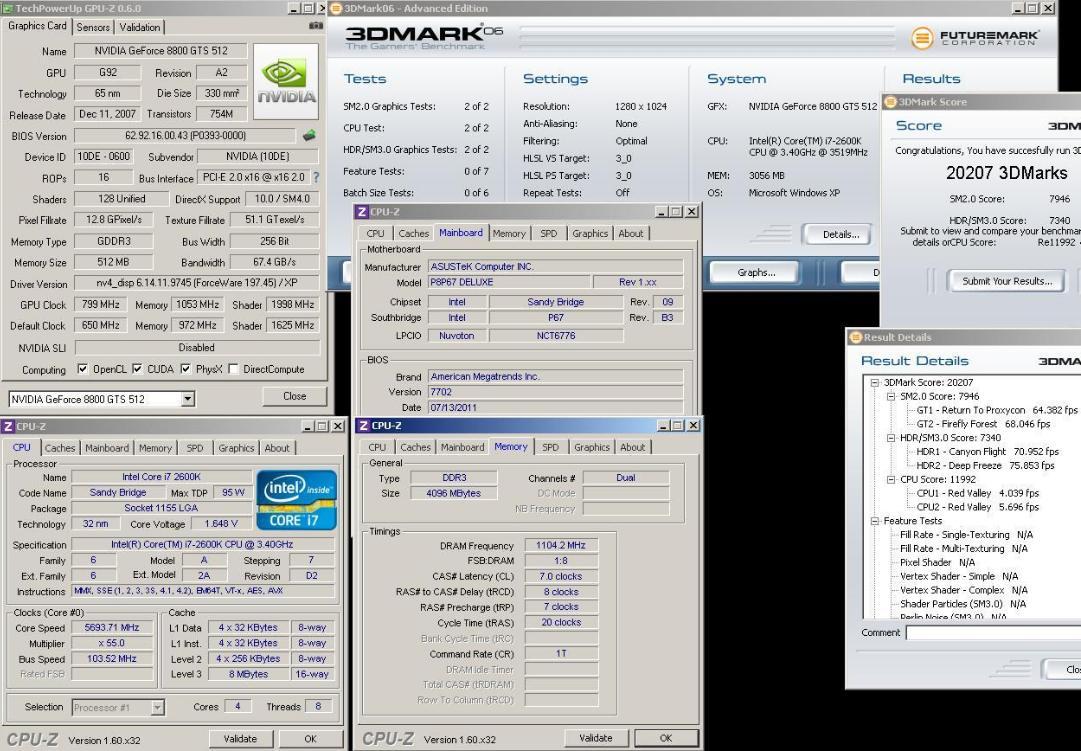Screen dimensions: 1081x751
Task: Click the GT1 - Return To Proxycon result row
Action: 996,410
